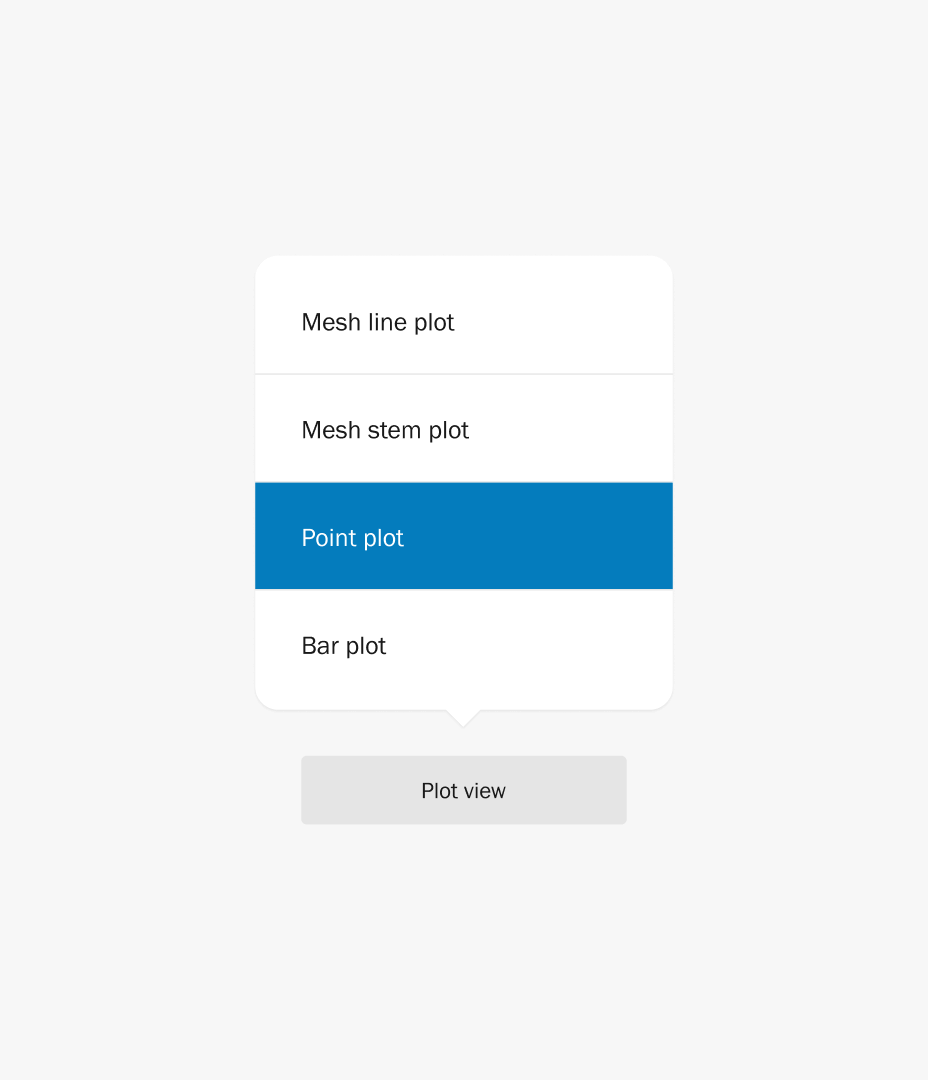928x1080 pixels.
Task: Change plot type to Mesh line plot
Action: tap(463, 322)
